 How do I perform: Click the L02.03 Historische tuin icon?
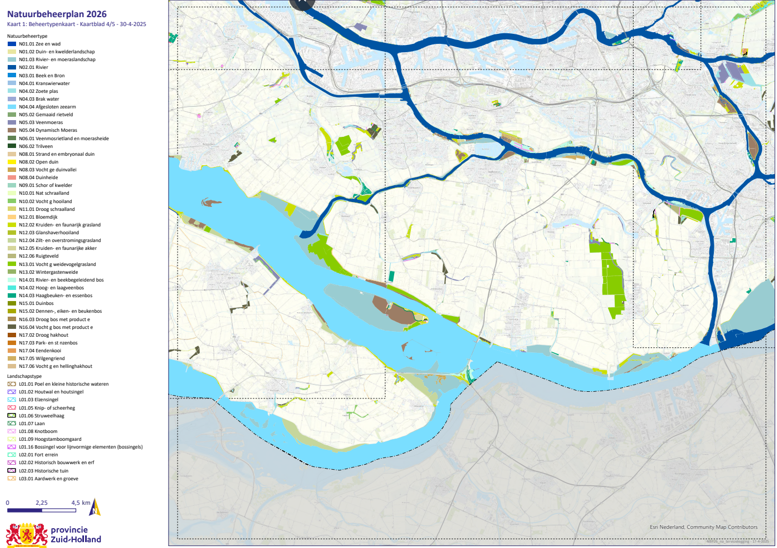(x=12, y=471)
